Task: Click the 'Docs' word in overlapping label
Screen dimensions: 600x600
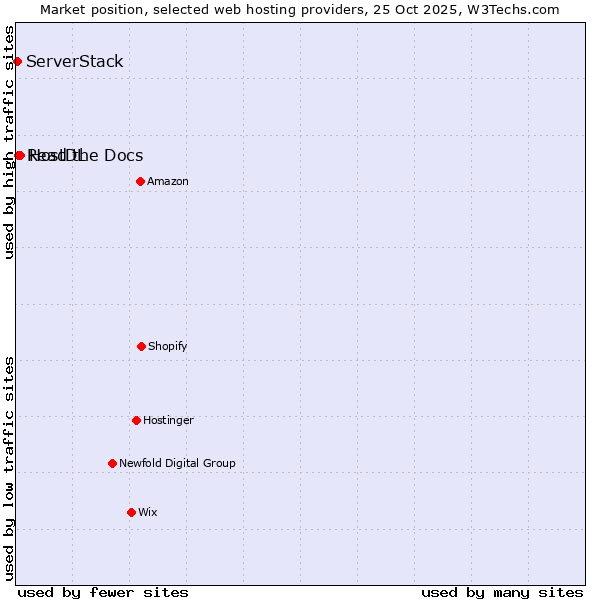Action: tap(123, 155)
